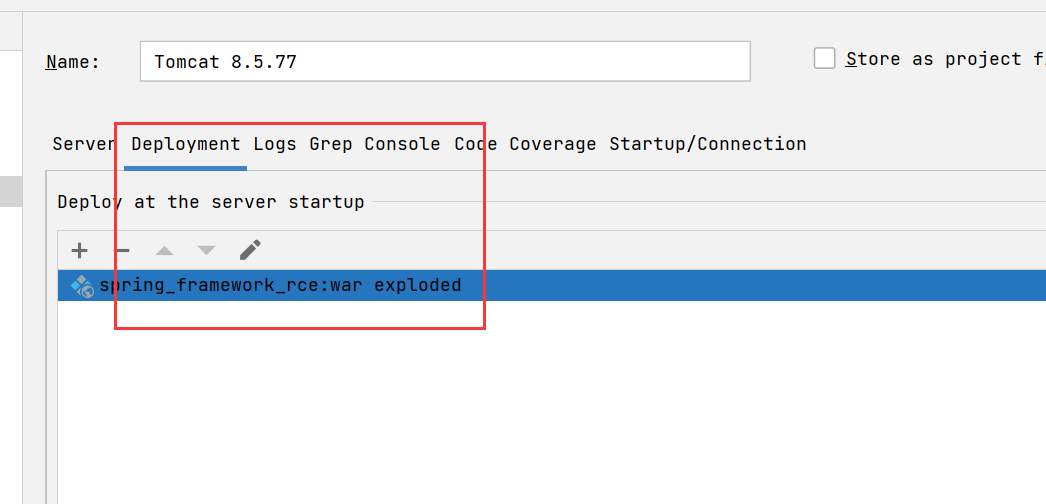Enable the Store as project file checkbox
The height and width of the screenshot is (504, 1046).
click(x=824, y=59)
